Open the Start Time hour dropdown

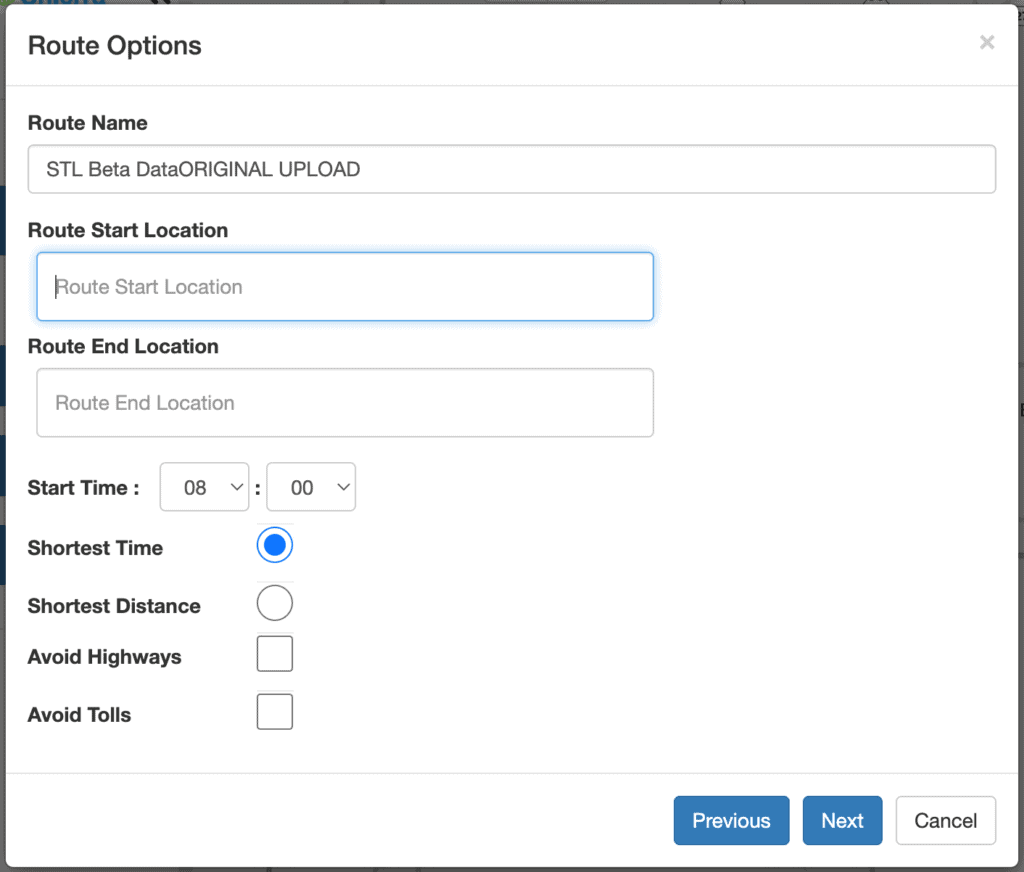click(x=204, y=487)
